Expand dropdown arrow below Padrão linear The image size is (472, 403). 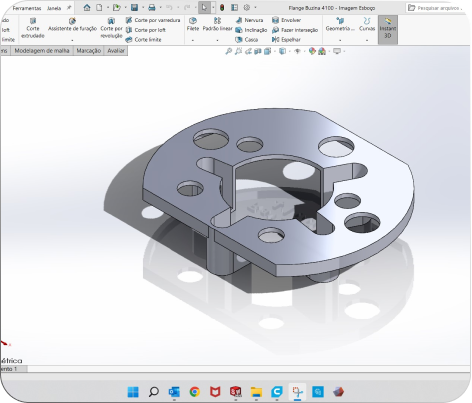217,40
